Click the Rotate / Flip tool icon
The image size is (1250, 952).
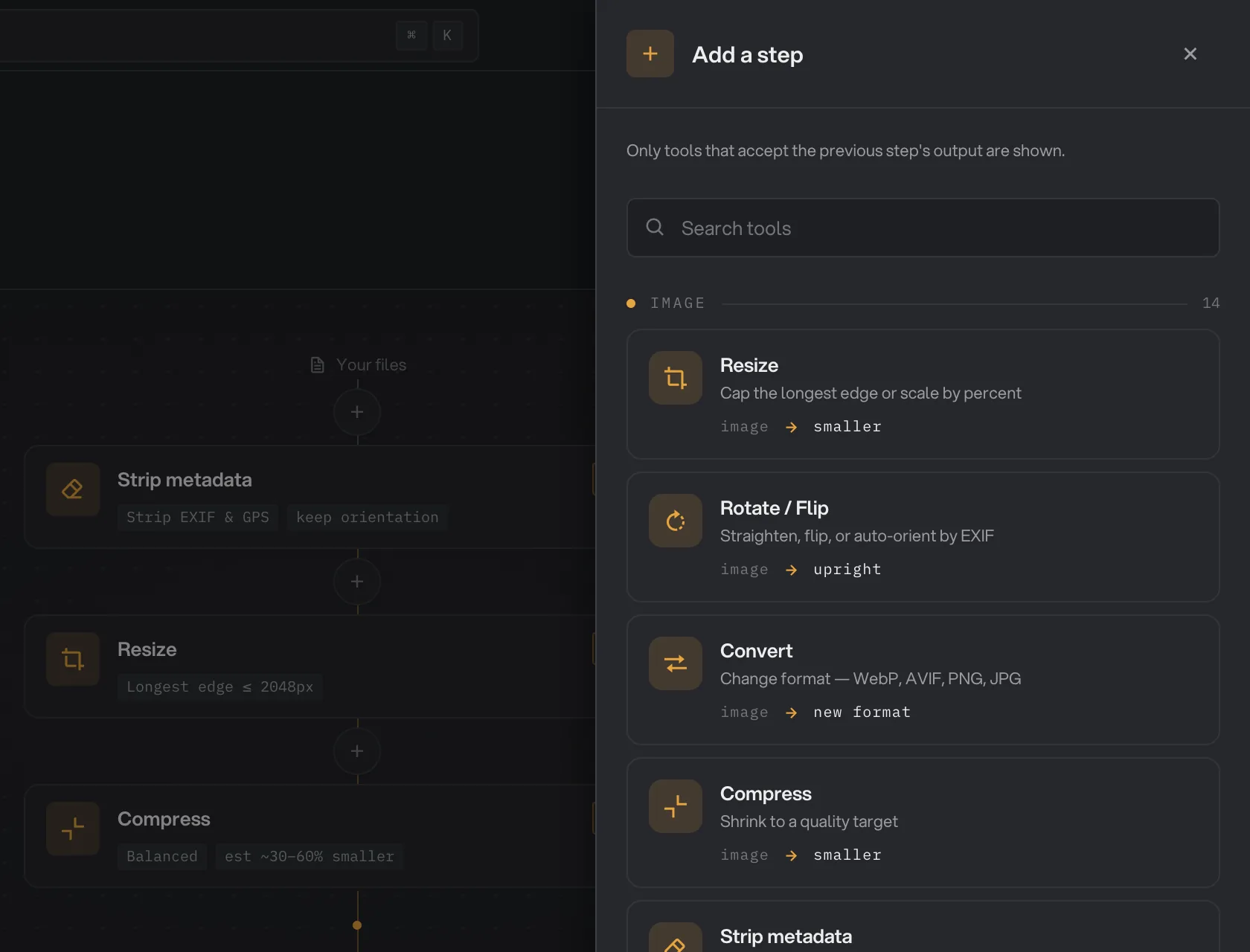coord(675,521)
